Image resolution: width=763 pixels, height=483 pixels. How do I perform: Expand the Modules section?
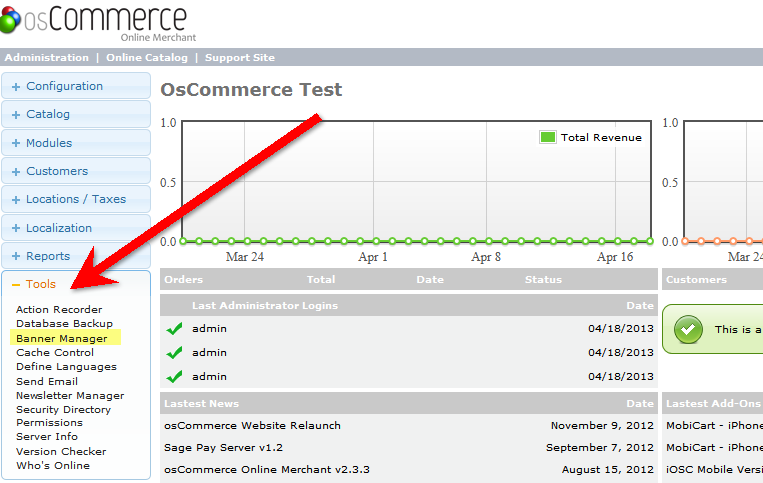point(76,143)
